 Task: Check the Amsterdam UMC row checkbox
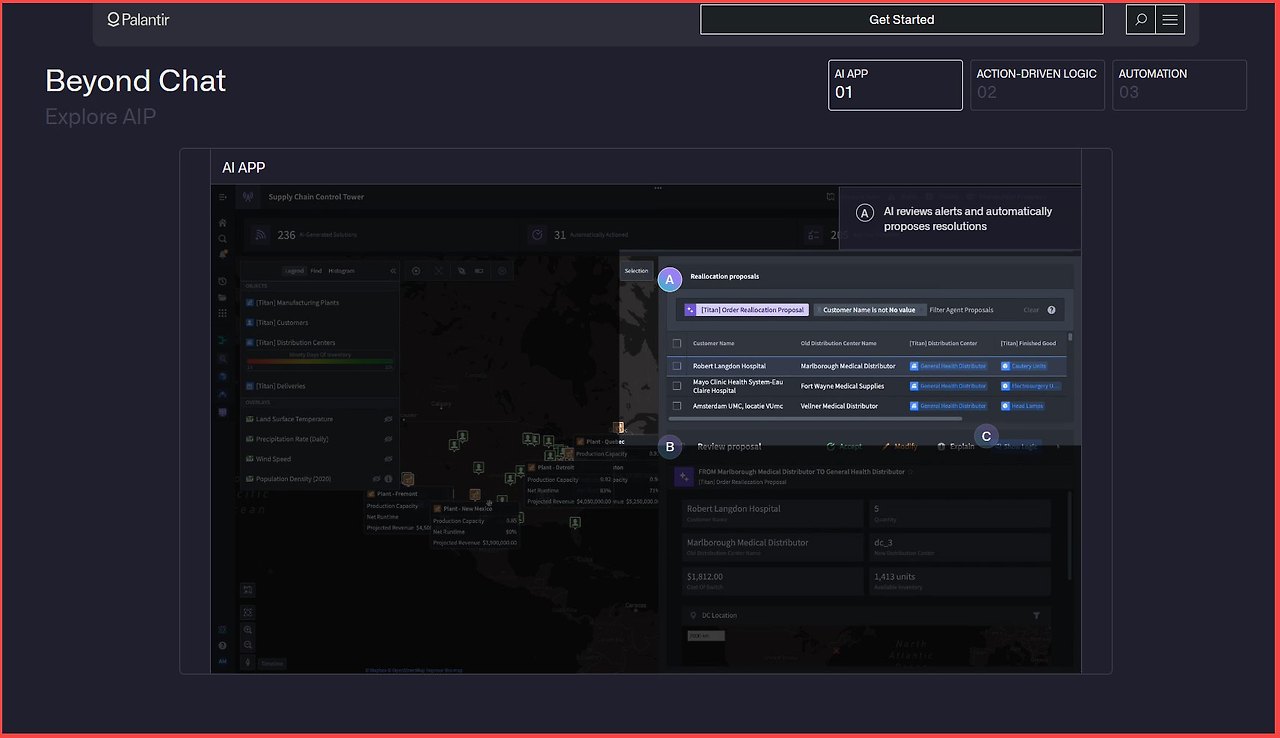click(677, 406)
